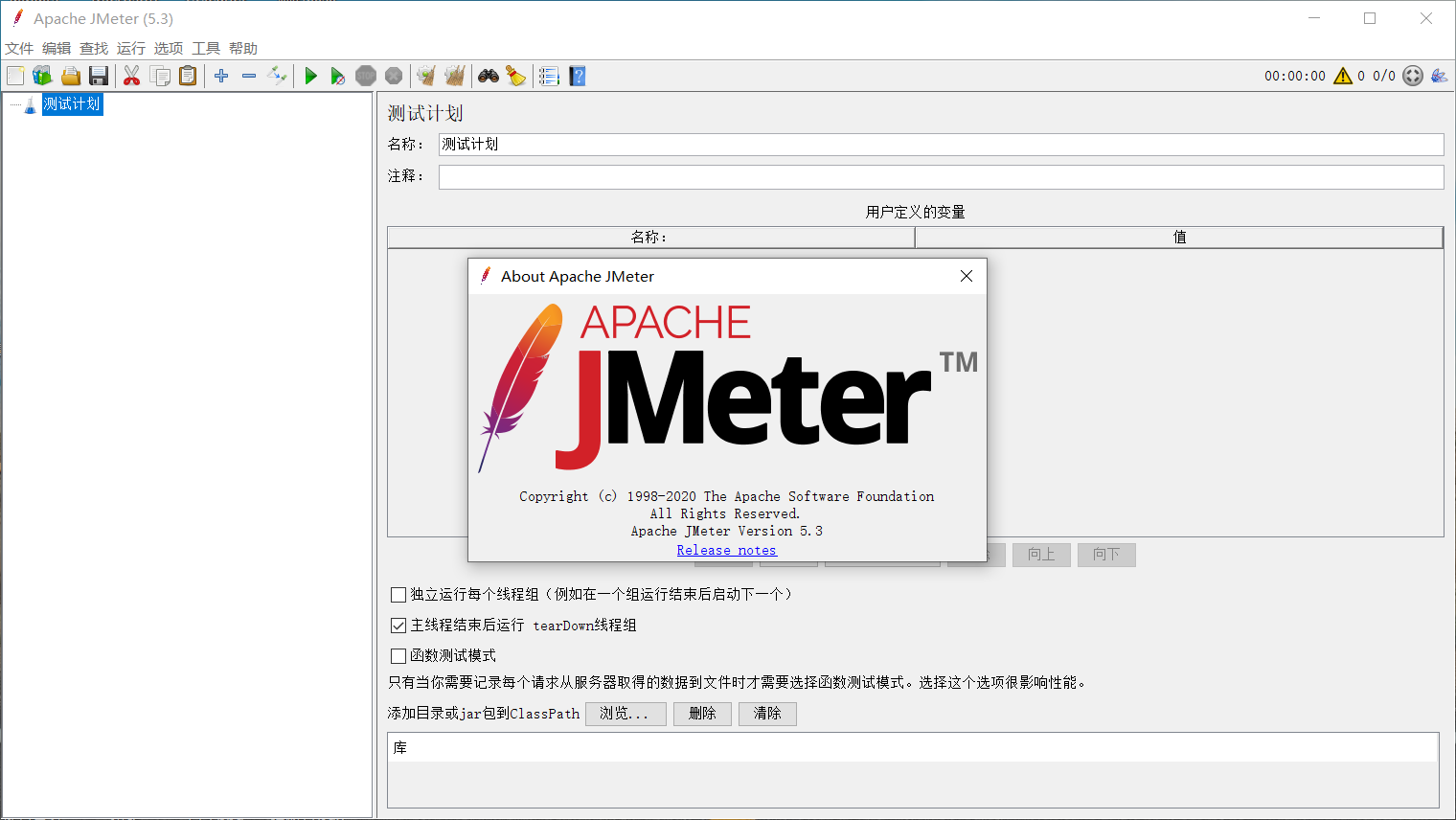The height and width of the screenshot is (820, 1456).
Task: Click the 用户定义的变量 label
Action: coord(916,212)
